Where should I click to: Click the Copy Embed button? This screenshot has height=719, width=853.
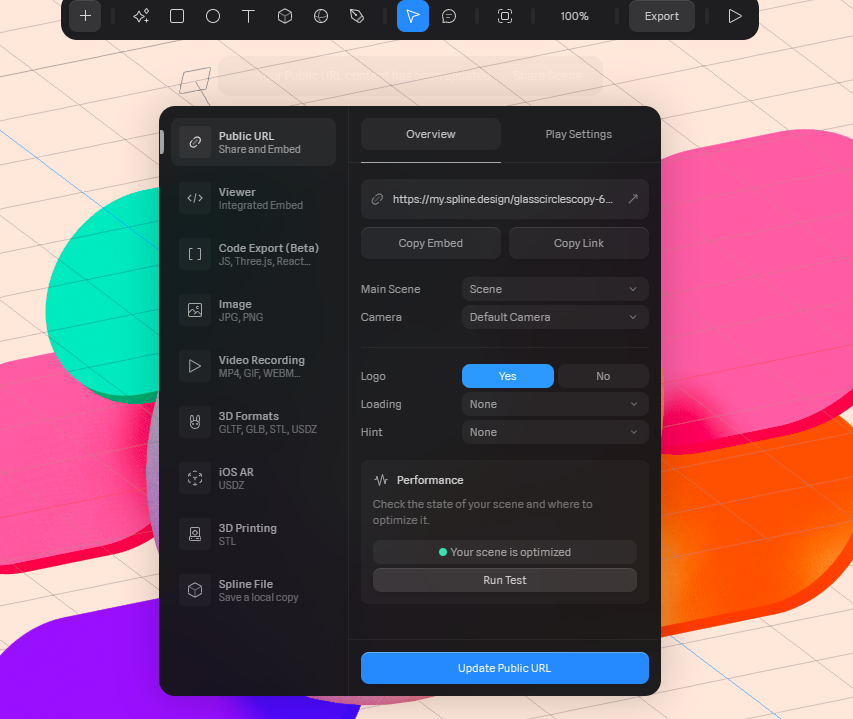coord(430,243)
